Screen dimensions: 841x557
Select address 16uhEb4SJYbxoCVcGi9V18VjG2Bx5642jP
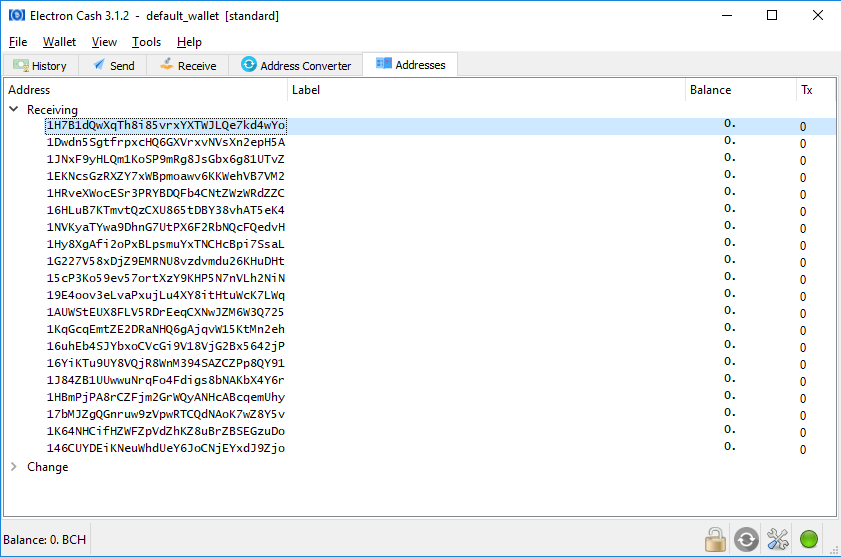[x=166, y=346]
